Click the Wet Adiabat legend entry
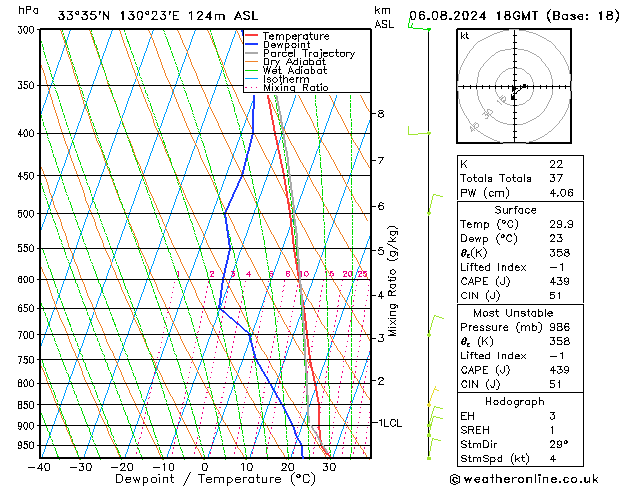Viewport: 629px width, 486px height. (286, 71)
